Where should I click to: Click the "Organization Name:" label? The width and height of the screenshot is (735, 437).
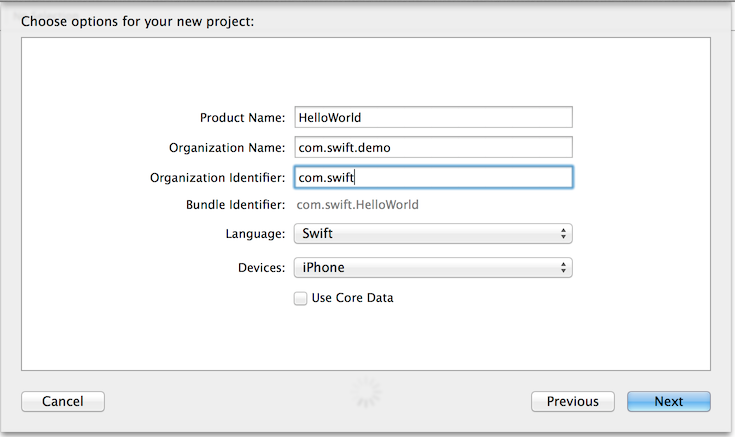pos(227,147)
